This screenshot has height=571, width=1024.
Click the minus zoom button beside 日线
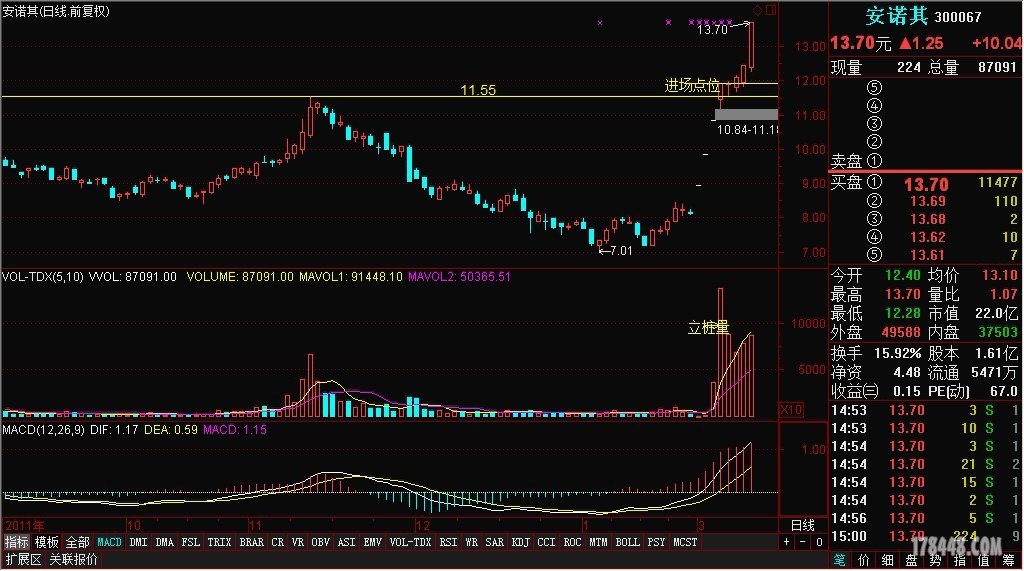coord(803,542)
